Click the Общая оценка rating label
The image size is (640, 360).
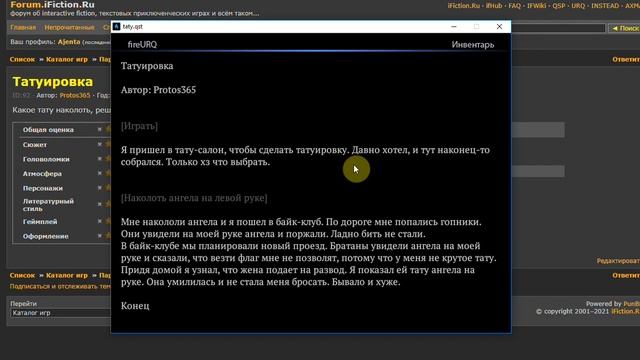tap(48, 129)
